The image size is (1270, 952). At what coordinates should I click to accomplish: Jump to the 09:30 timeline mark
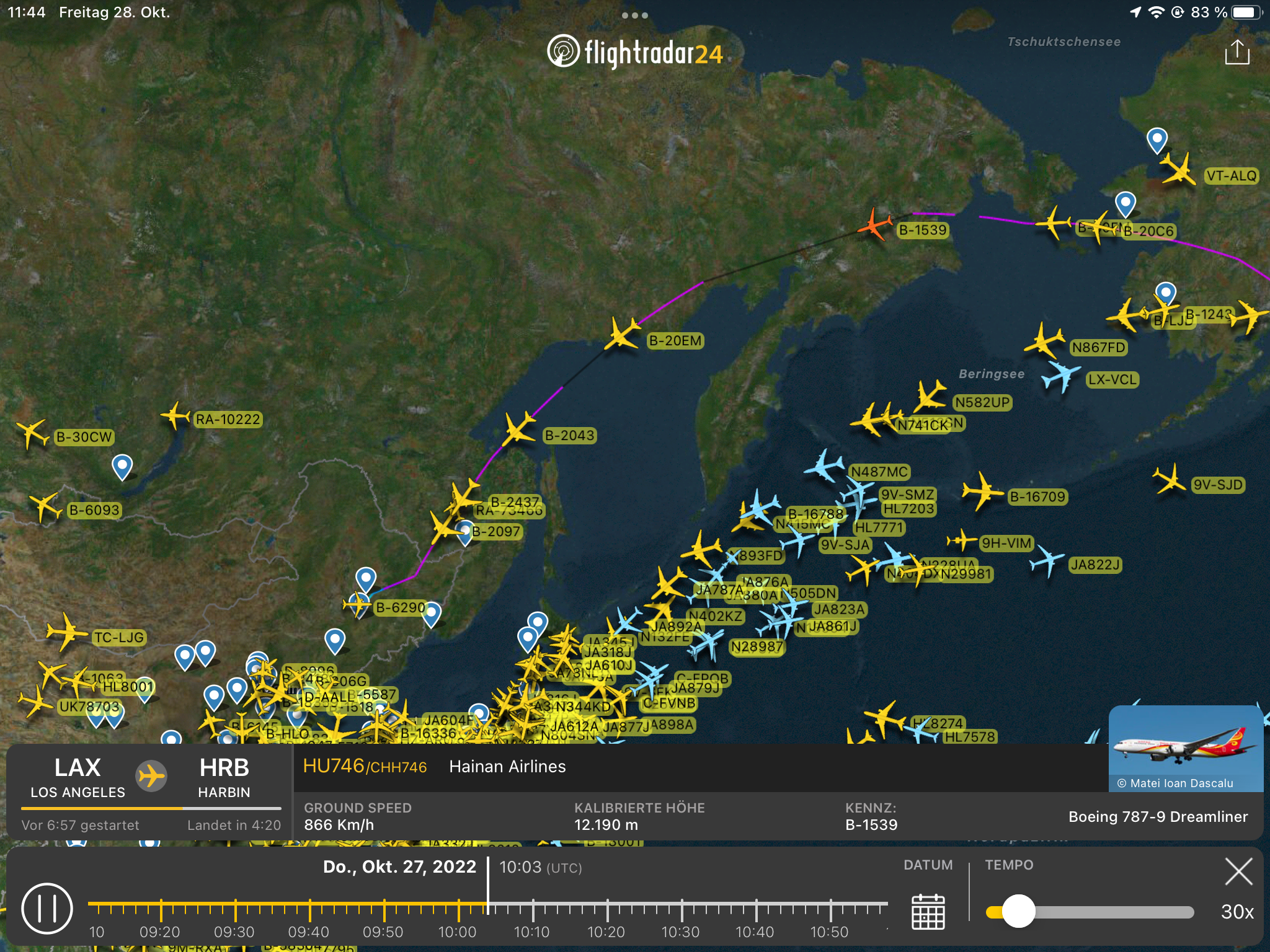(x=235, y=910)
